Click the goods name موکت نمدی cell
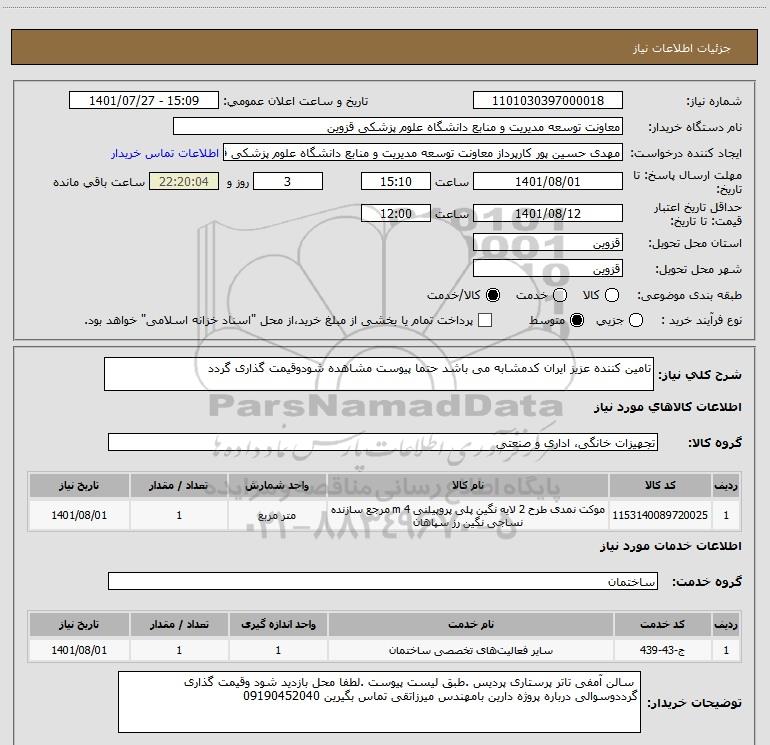The width and height of the screenshot is (770, 745). (x=468, y=515)
